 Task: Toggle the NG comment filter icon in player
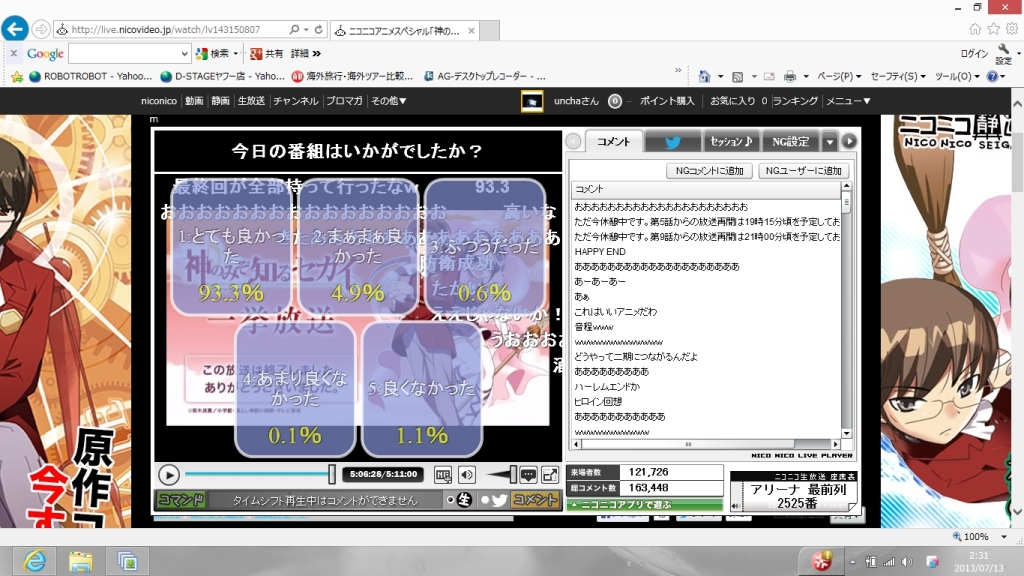point(443,475)
